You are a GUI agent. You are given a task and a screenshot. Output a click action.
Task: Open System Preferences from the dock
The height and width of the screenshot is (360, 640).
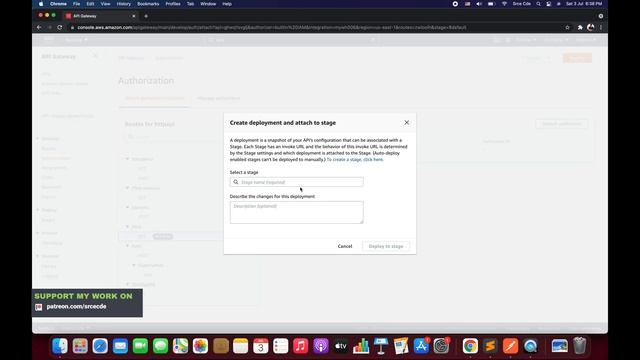coord(441,346)
